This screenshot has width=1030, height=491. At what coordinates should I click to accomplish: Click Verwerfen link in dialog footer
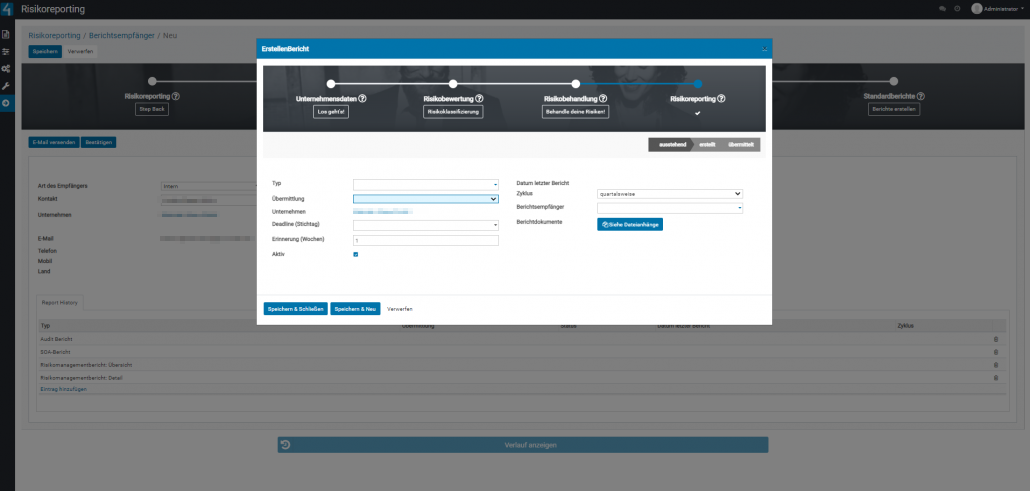399,309
